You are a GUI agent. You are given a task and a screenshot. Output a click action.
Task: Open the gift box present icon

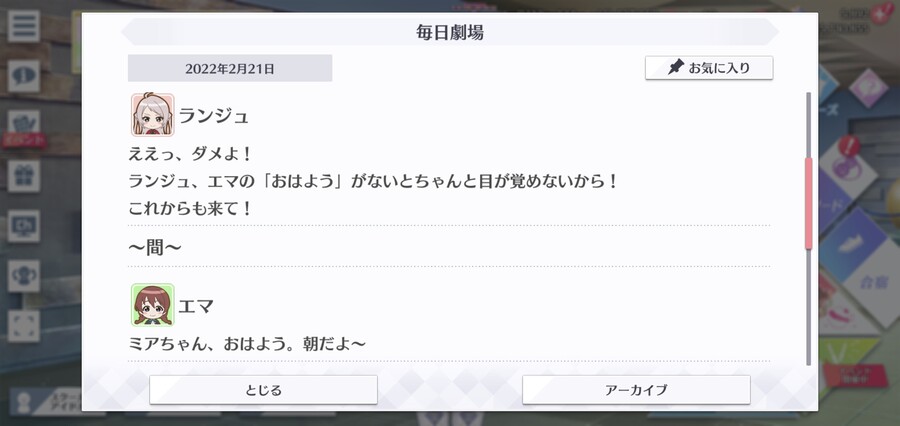point(24,176)
